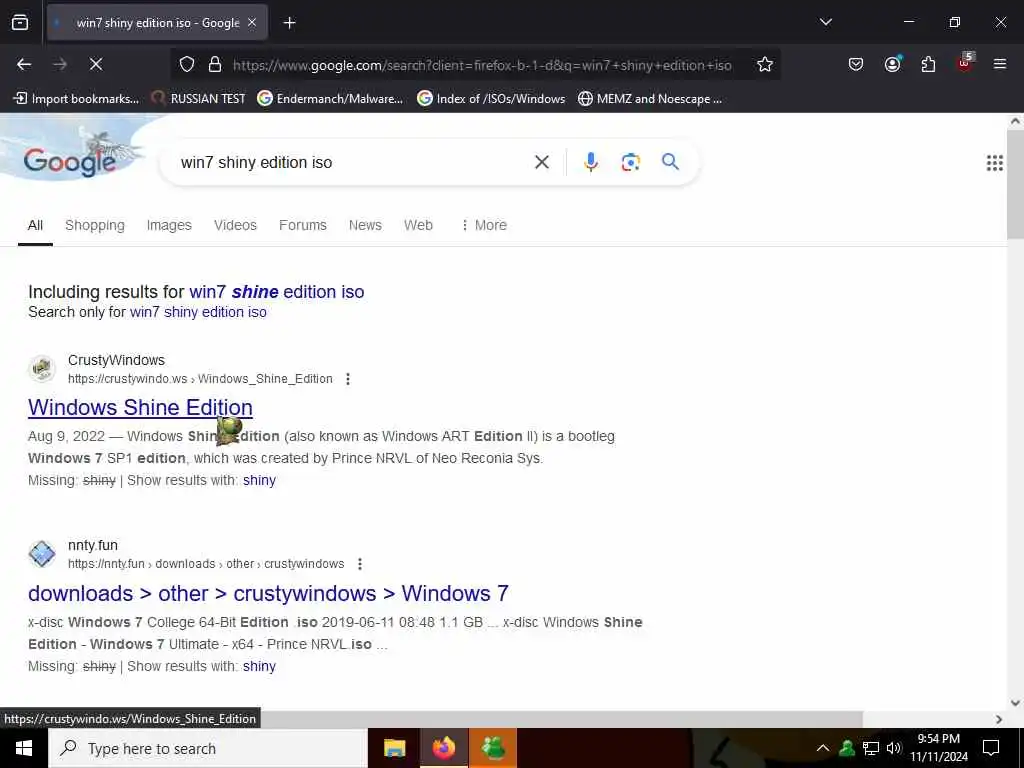Screen dimensions: 1024x768
Task: Open the tracking protection shield panel
Action: (187, 64)
